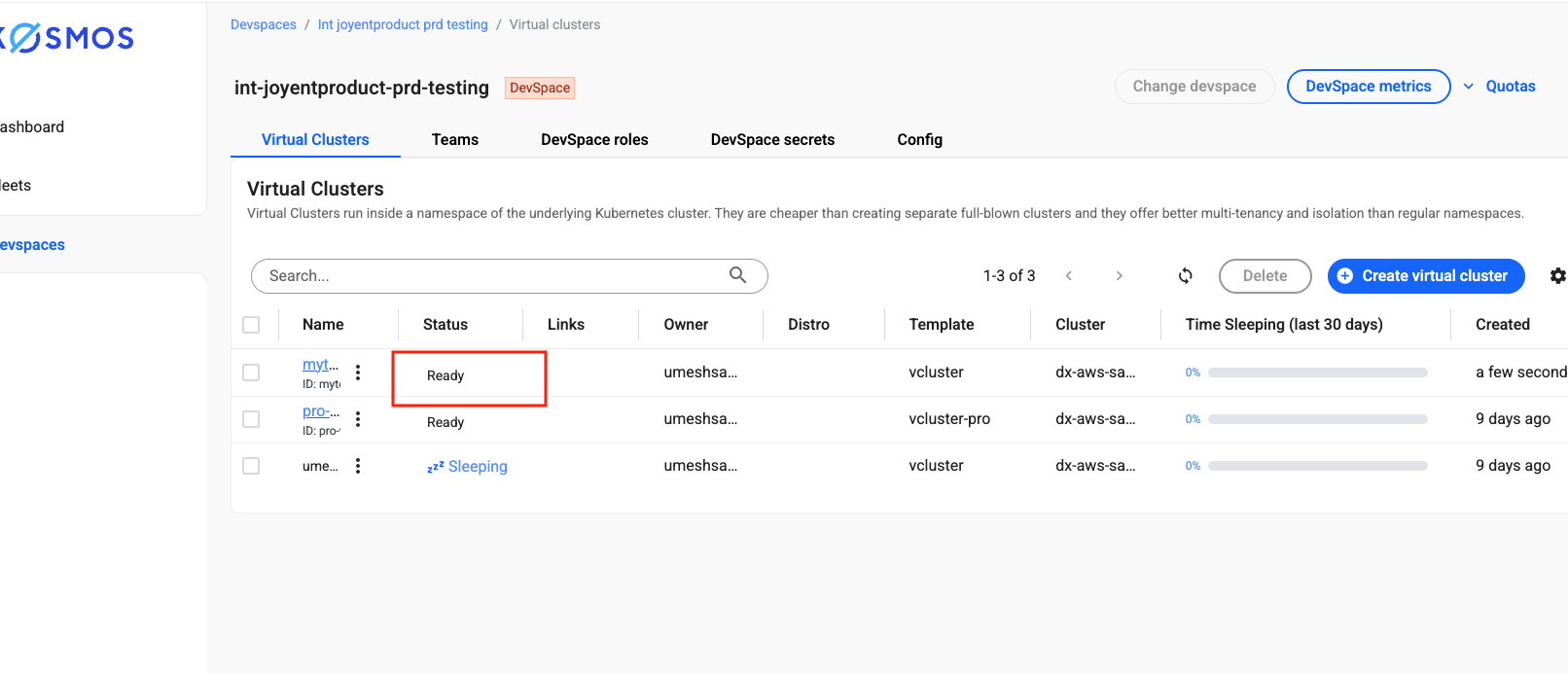Check the box for ume... cluster row
This screenshot has width=1568, height=674.
[251, 466]
